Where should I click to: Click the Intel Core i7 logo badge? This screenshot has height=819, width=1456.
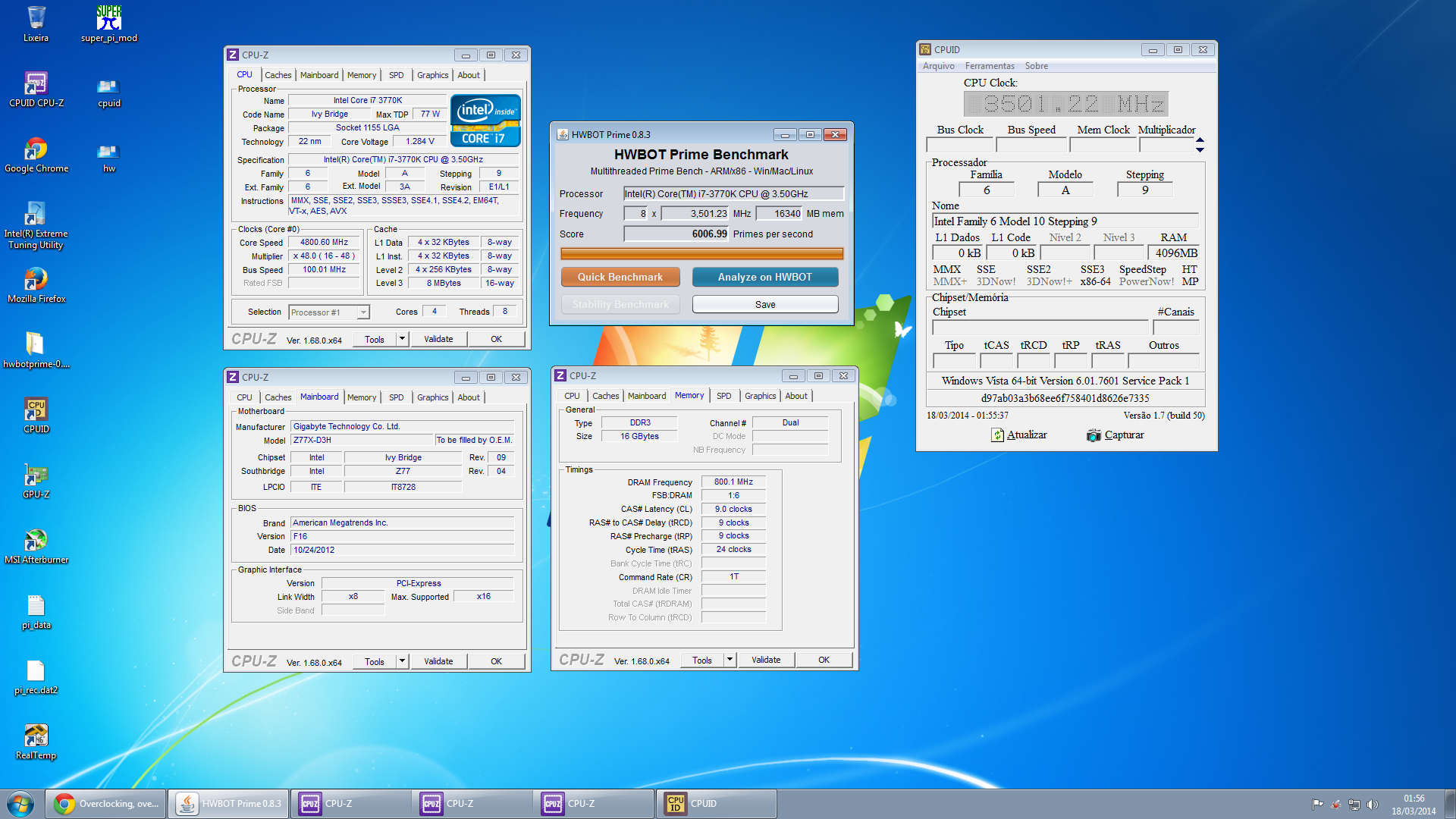(x=485, y=120)
